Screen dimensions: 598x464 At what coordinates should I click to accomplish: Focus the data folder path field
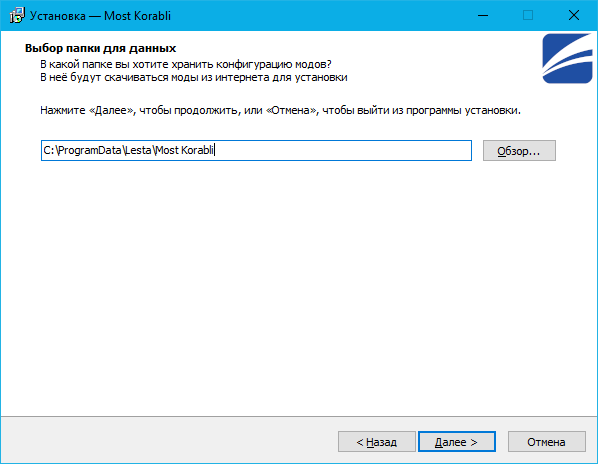click(x=256, y=151)
